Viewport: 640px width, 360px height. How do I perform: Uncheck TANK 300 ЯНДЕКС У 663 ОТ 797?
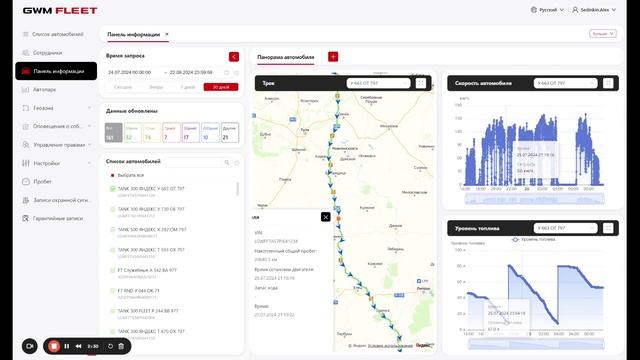point(113,189)
